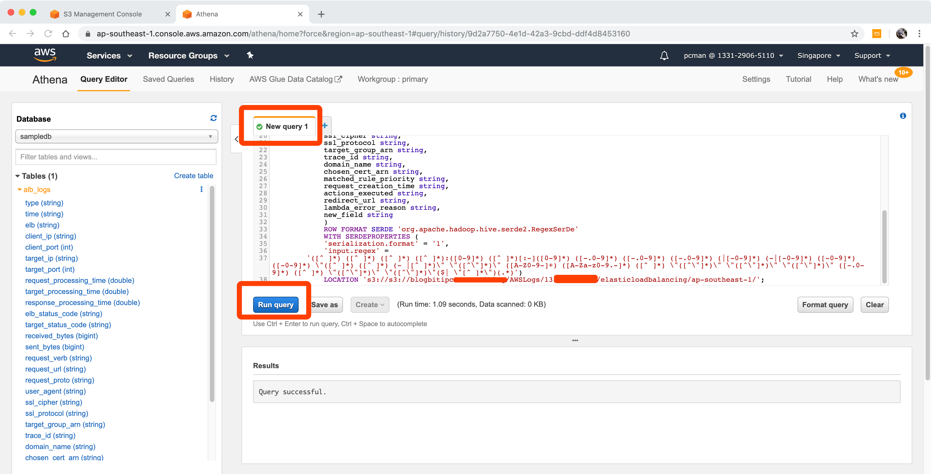
Task: Open the Resource Groups dropdown
Action: tap(189, 55)
